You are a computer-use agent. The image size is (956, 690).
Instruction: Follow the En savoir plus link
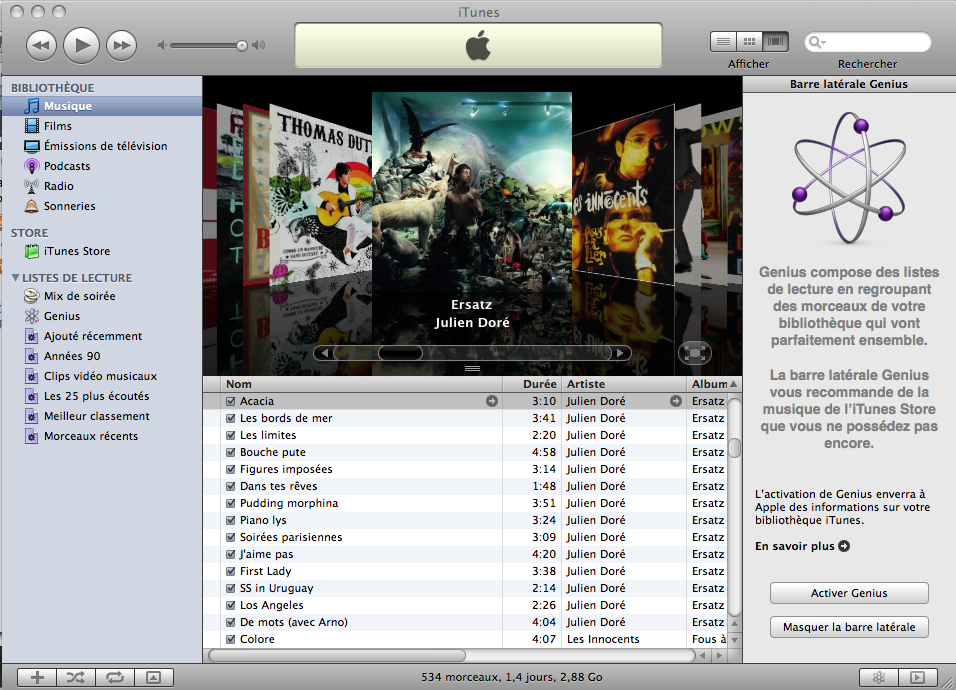click(802, 546)
